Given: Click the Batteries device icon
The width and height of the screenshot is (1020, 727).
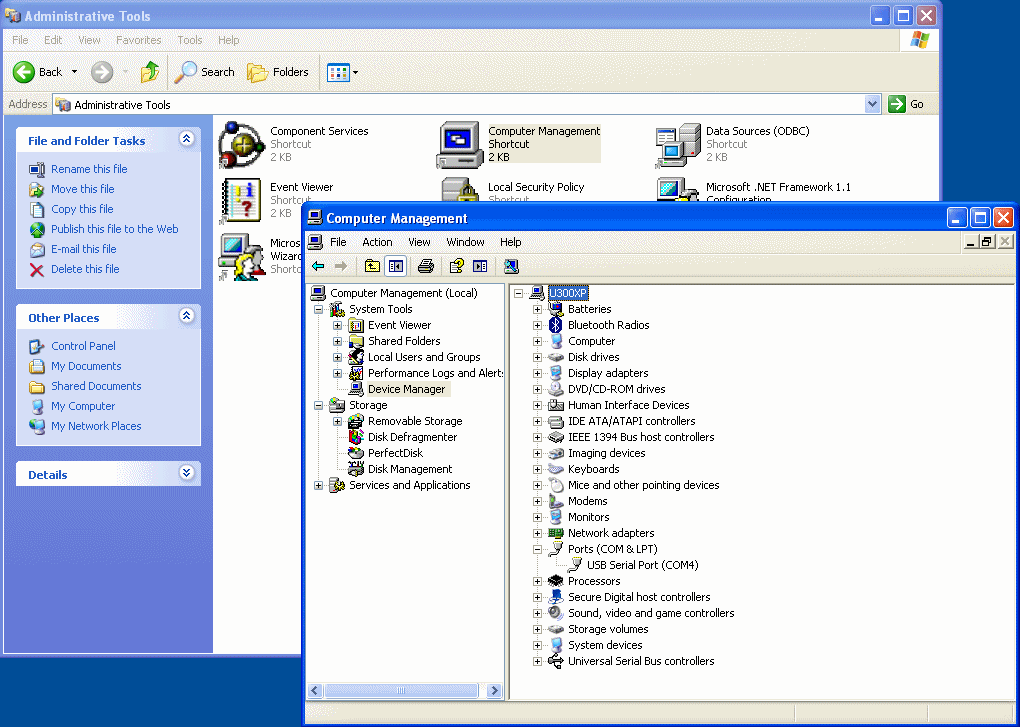Looking at the screenshot, I should click(556, 309).
